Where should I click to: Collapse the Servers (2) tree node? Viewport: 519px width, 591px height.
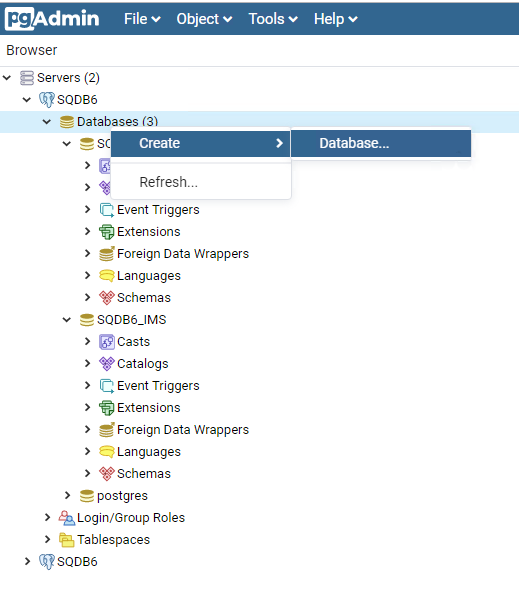(x=7, y=78)
